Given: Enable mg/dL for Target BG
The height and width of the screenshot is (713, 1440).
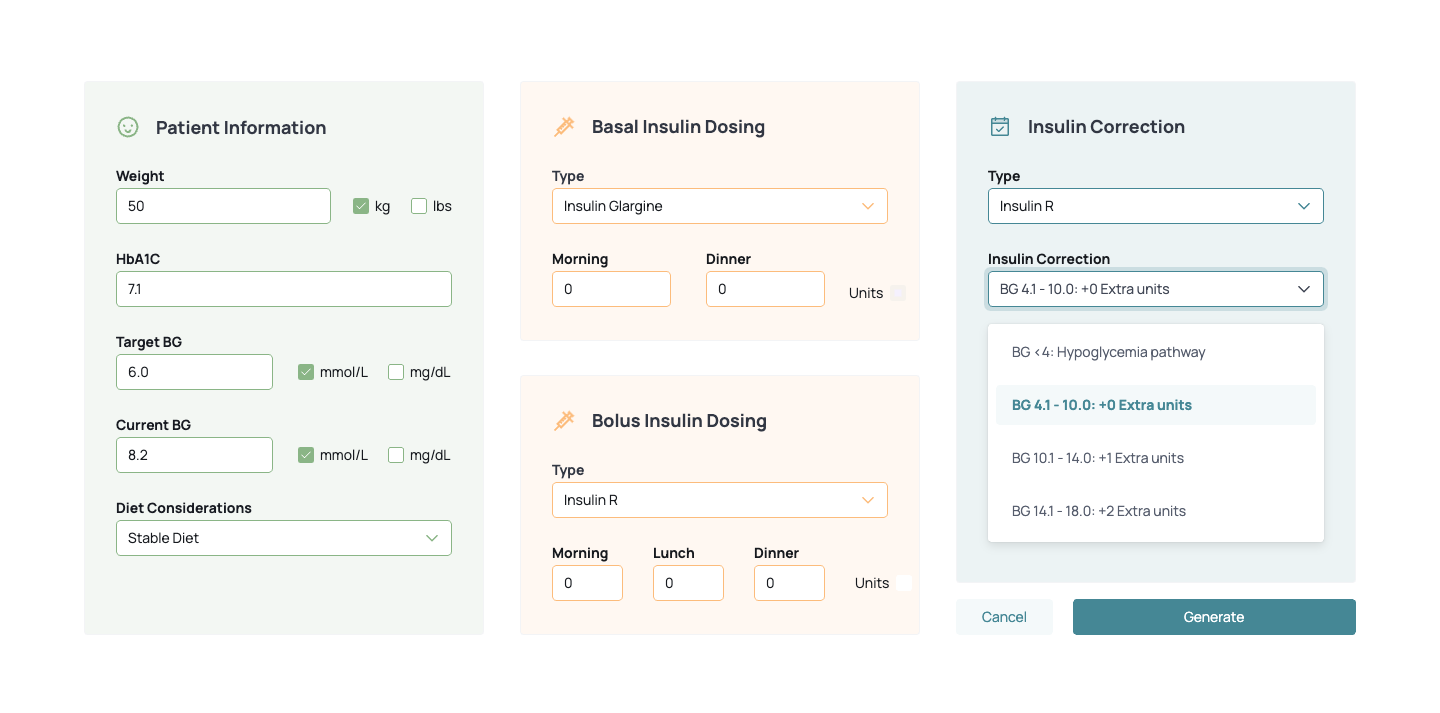Looking at the screenshot, I should [x=396, y=372].
